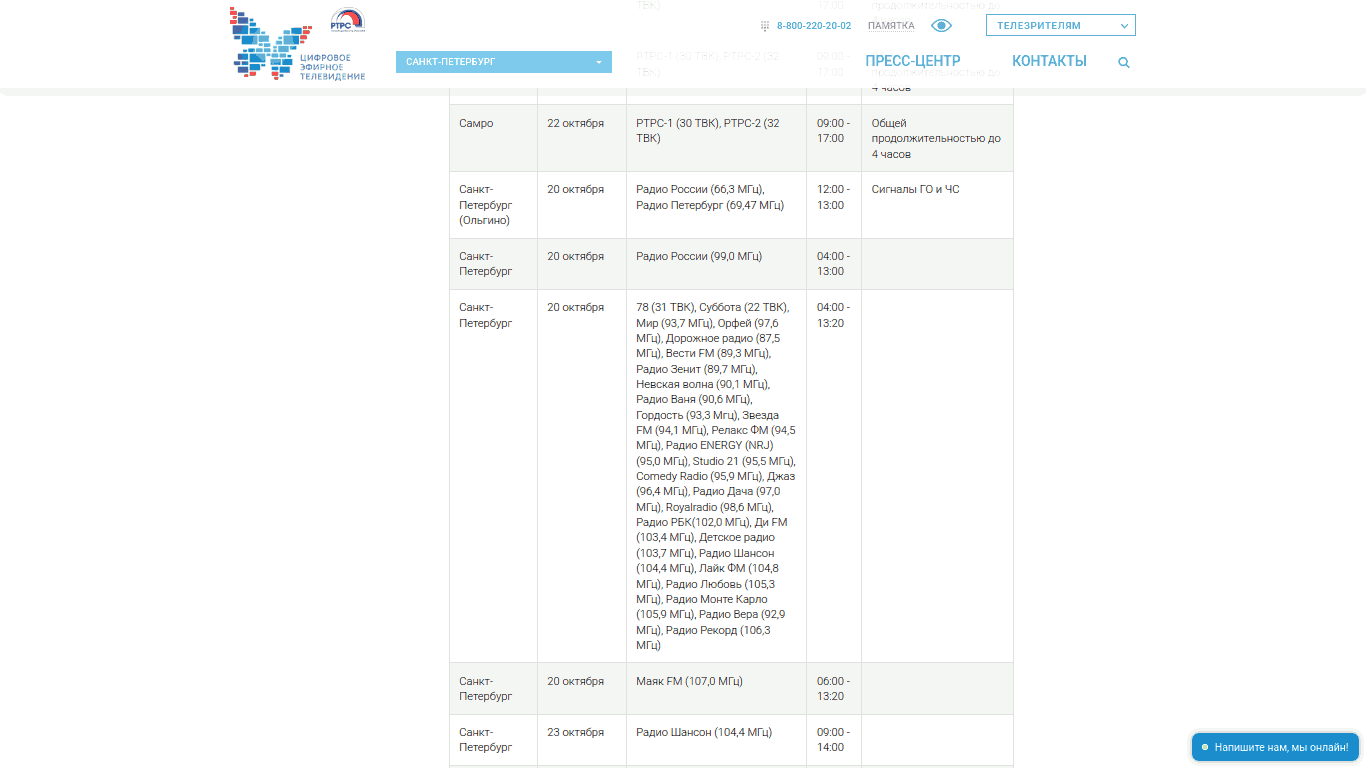1366x768 pixels.
Task: Select the Санкт-Петербург (Ольгино) cell
Action: (494, 205)
